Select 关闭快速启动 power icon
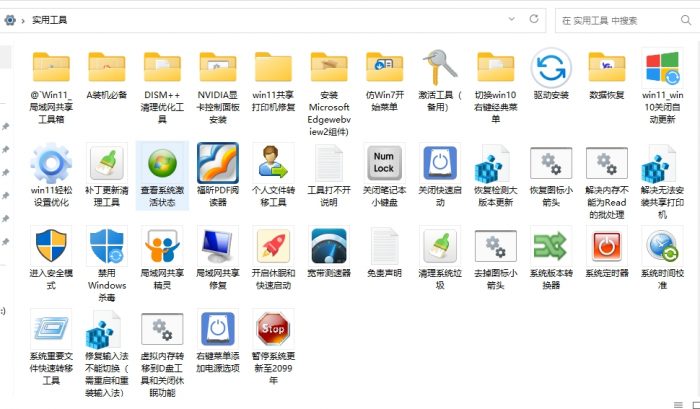 [x=440, y=163]
